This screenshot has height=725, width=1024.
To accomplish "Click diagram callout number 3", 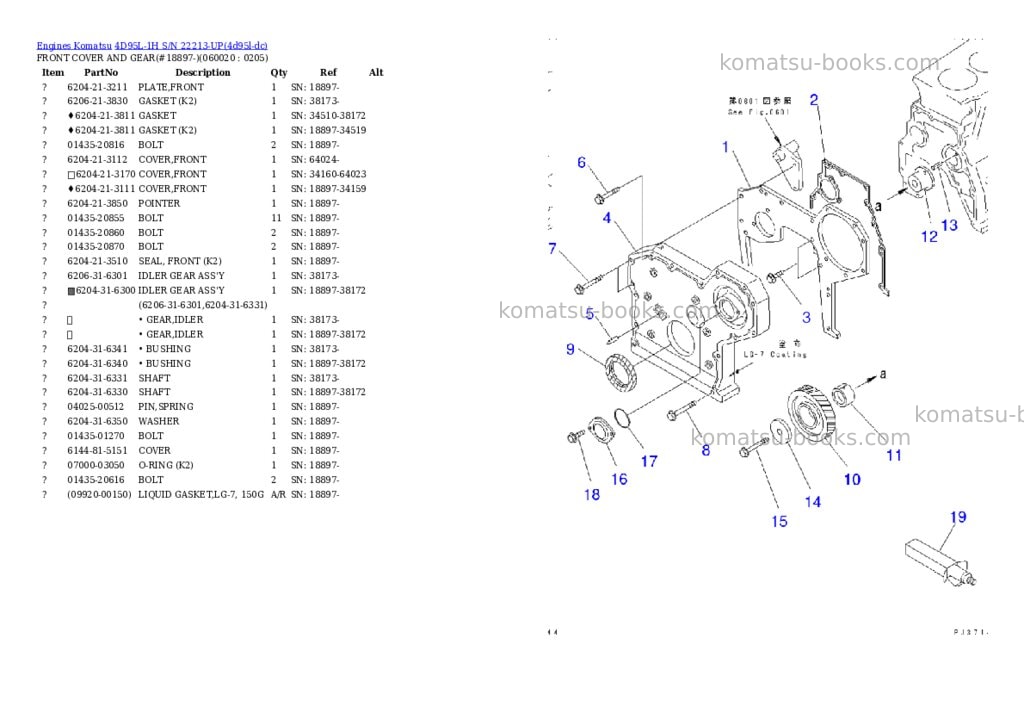I will (x=806, y=317).
